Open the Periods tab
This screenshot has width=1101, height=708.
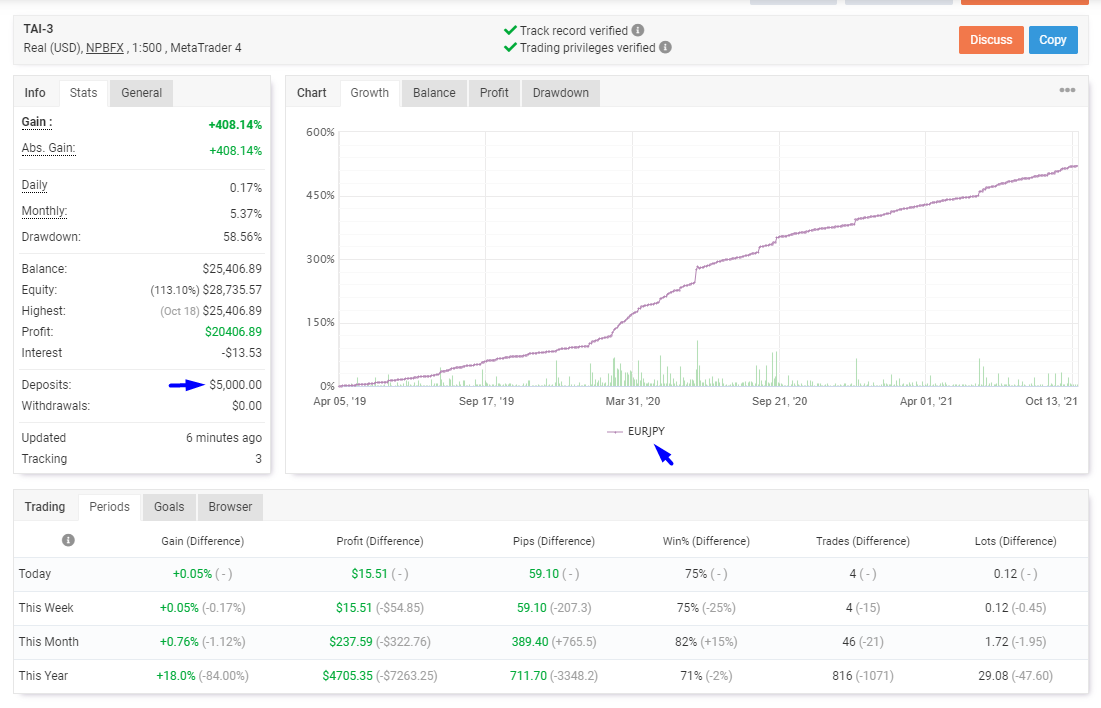coord(110,506)
